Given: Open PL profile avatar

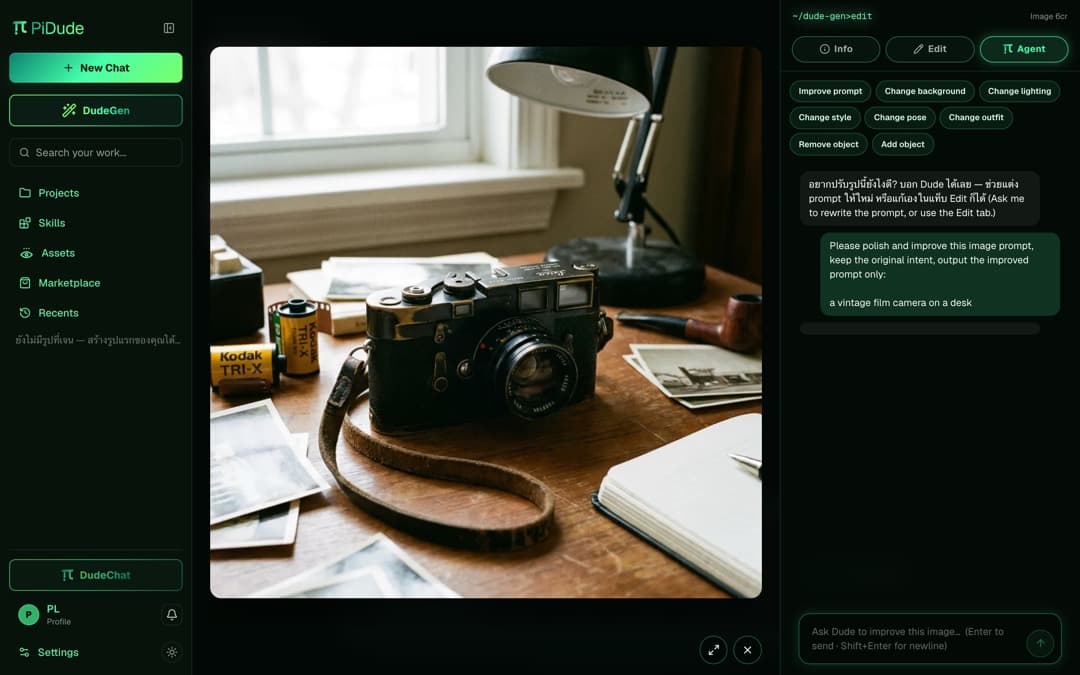Looking at the screenshot, I should click(x=28, y=614).
